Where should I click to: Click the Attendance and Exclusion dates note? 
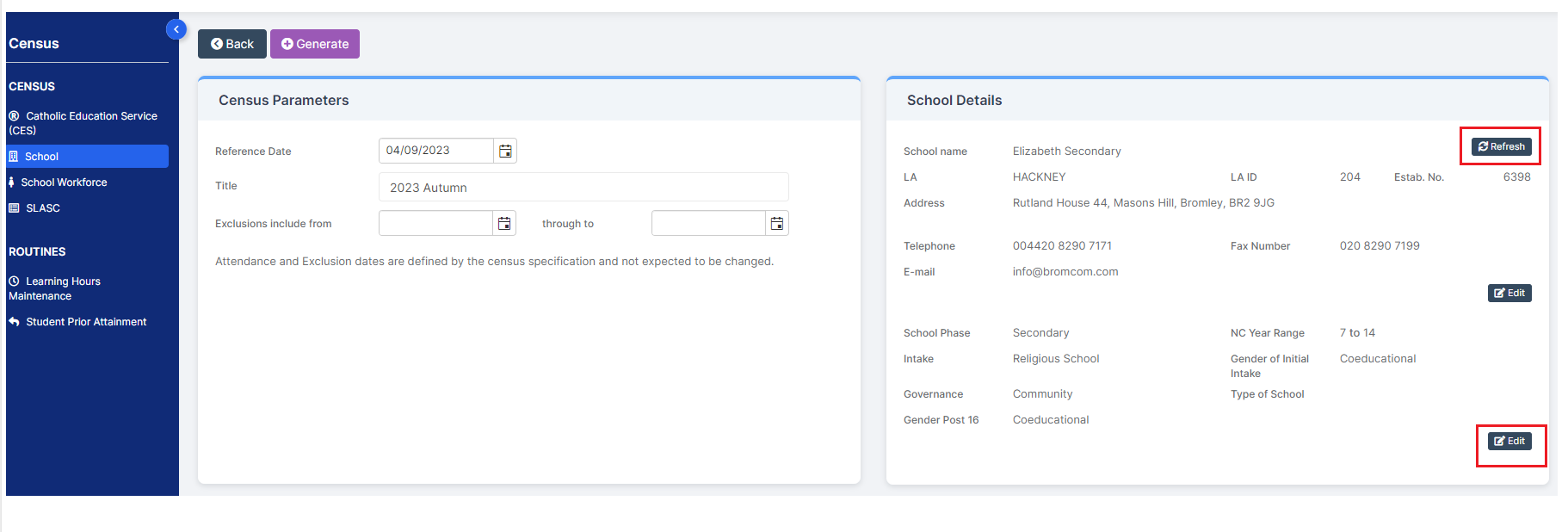tap(494, 261)
